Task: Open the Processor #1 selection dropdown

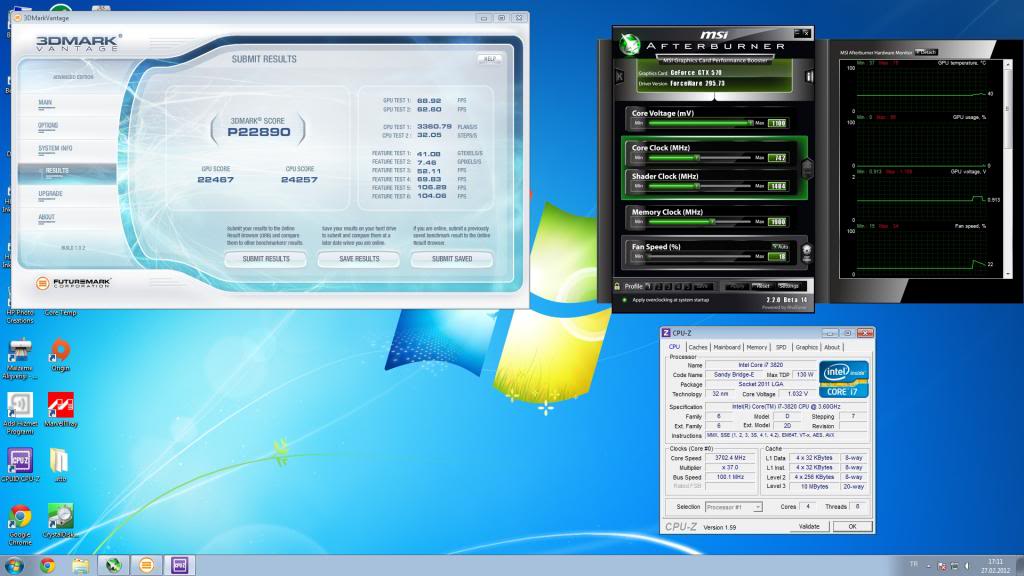Action: [733, 507]
